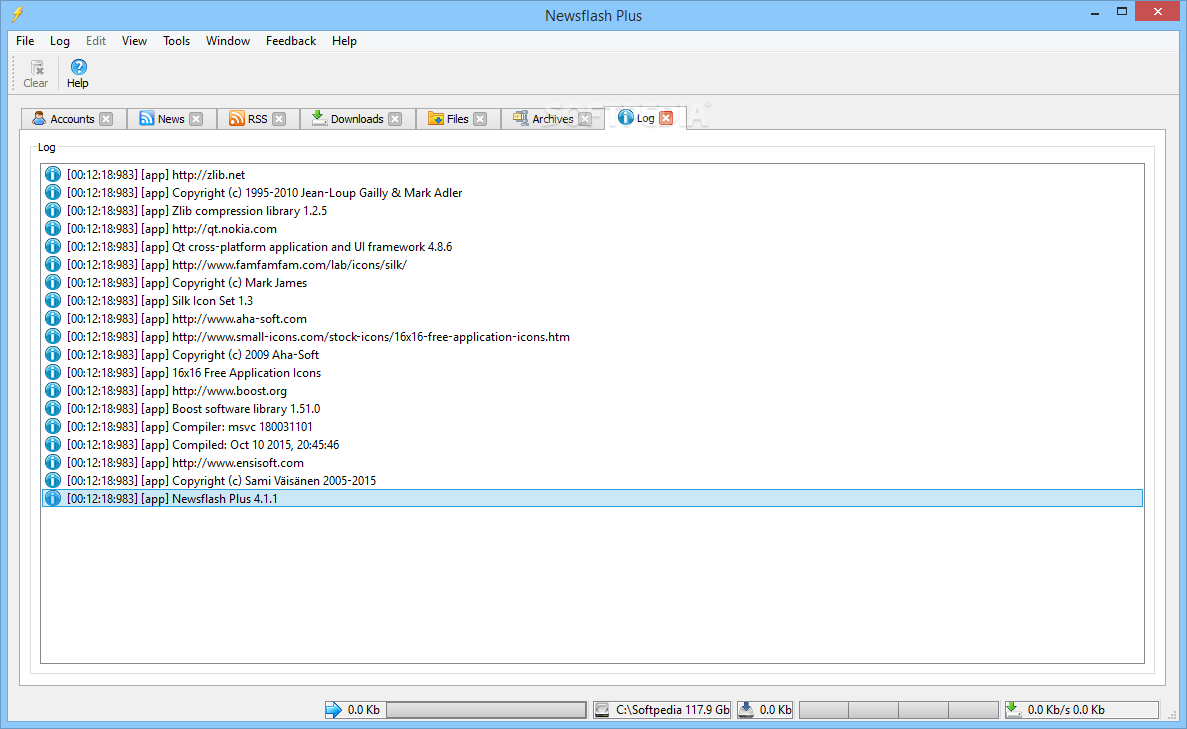The image size is (1187, 729).
Task: Click info icon beside Compiler msvc entry
Action: coord(52,426)
